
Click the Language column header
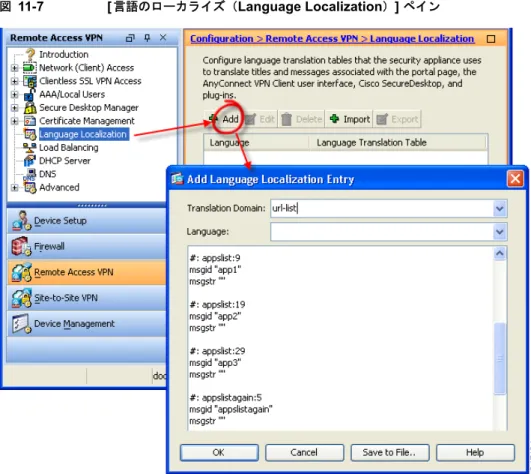click(256, 143)
